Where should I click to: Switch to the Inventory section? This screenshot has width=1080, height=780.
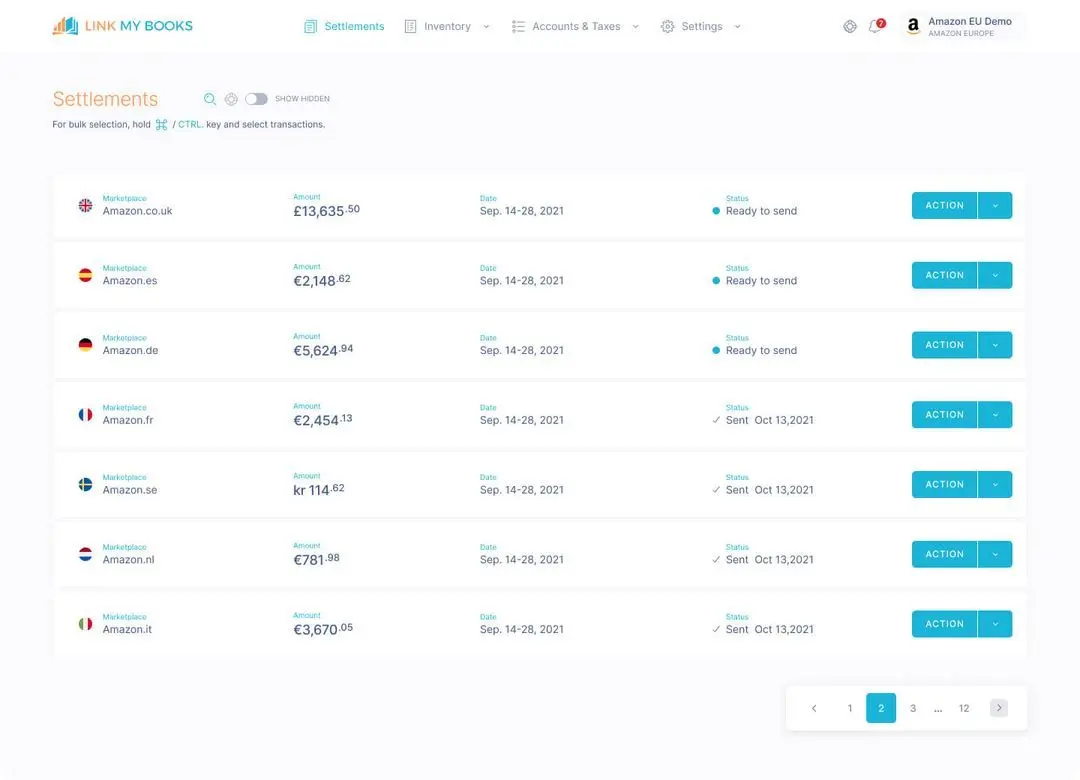(x=446, y=26)
